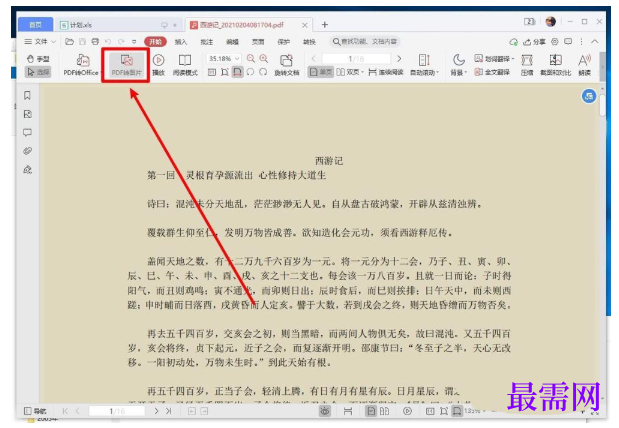Screen dimensions: 619x428
Task: Expand the 背景 dropdown arrow
Action: (465, 73)
